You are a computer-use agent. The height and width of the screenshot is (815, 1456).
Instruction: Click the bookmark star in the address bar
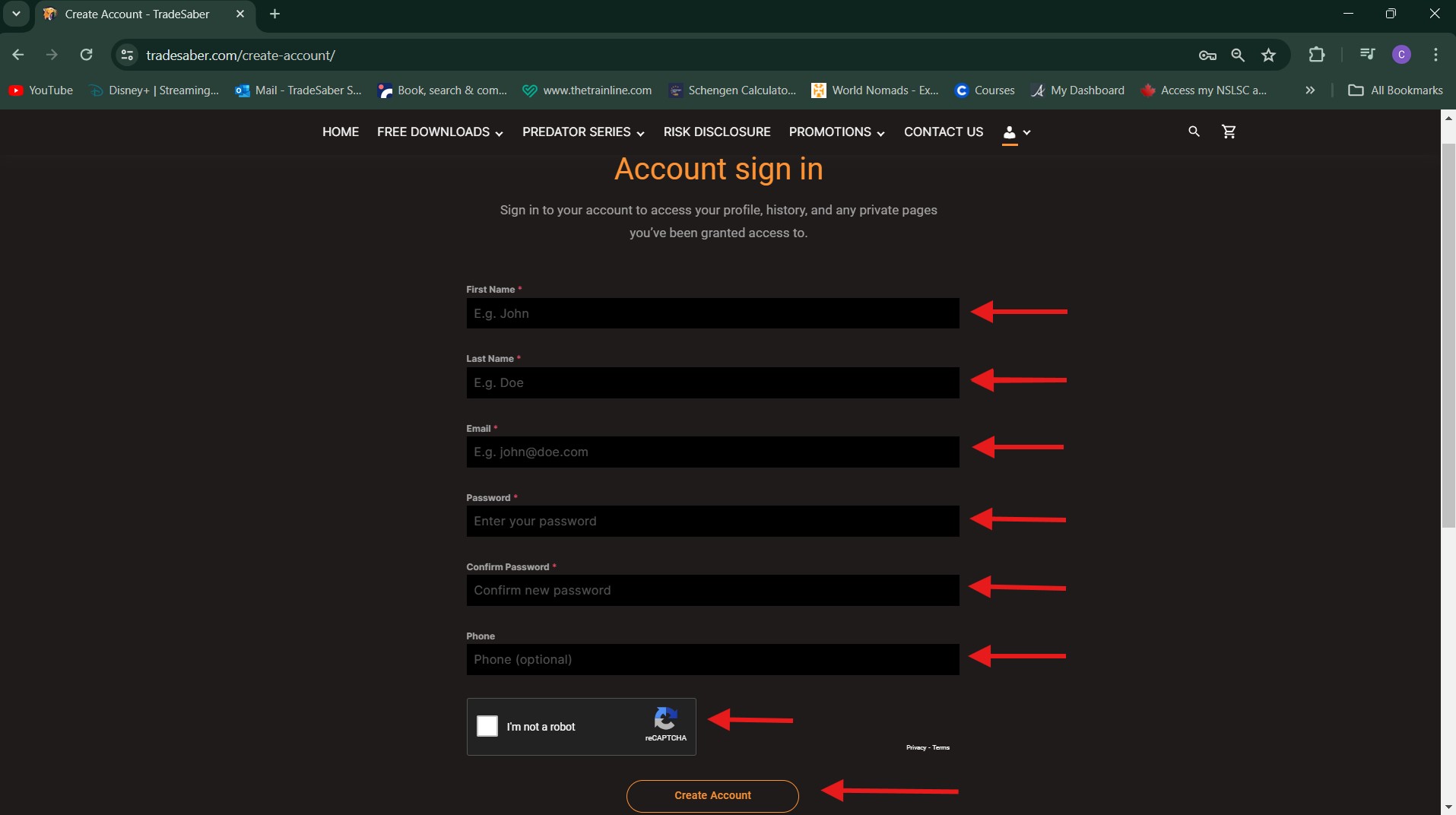(1268, 55)
